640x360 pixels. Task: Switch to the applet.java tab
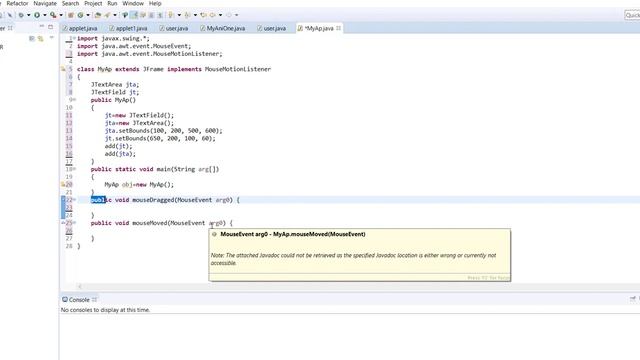pos(80,28)
